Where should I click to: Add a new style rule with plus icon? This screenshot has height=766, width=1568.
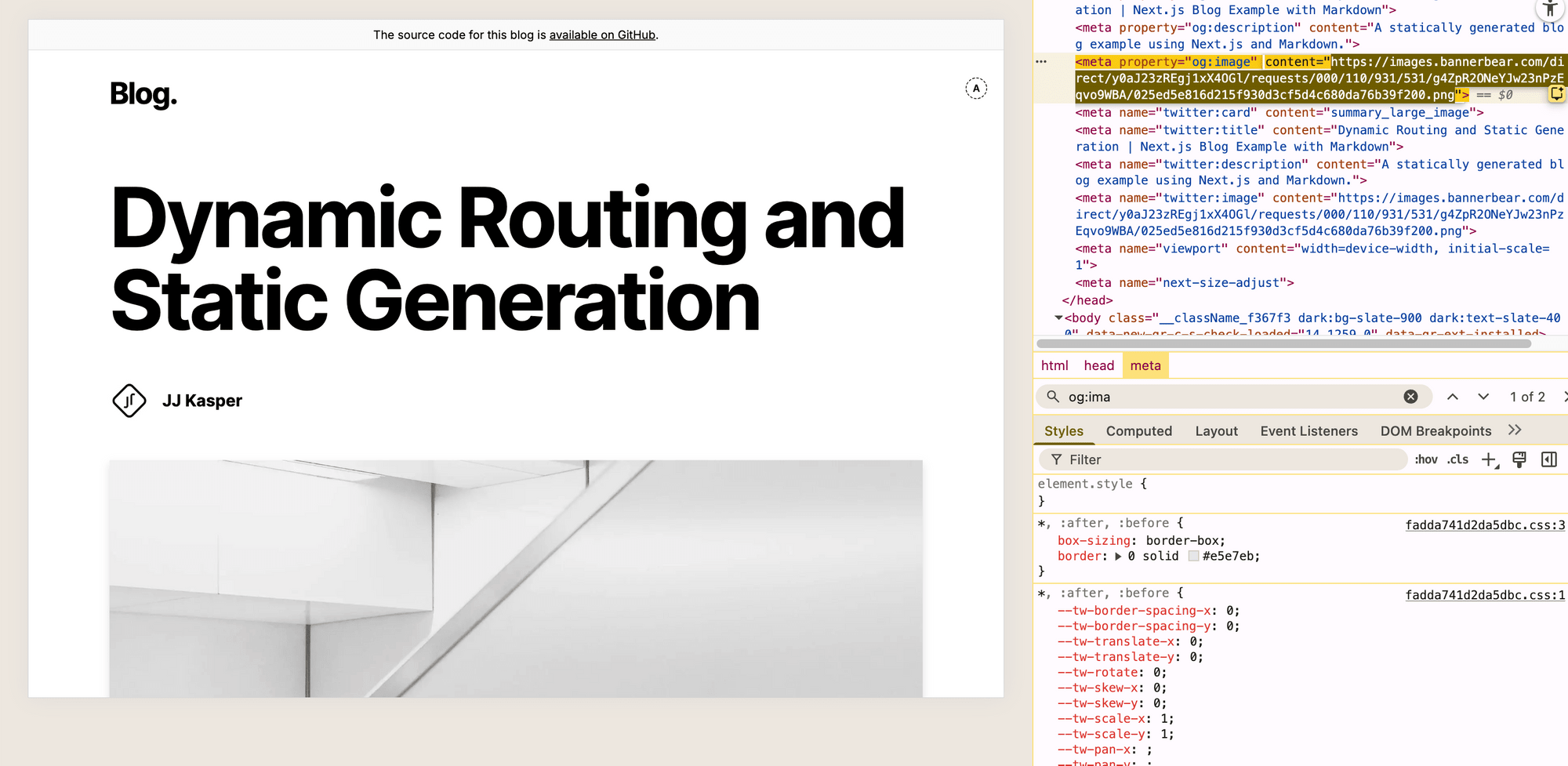pyautogui.click(x=1489, y=459)
